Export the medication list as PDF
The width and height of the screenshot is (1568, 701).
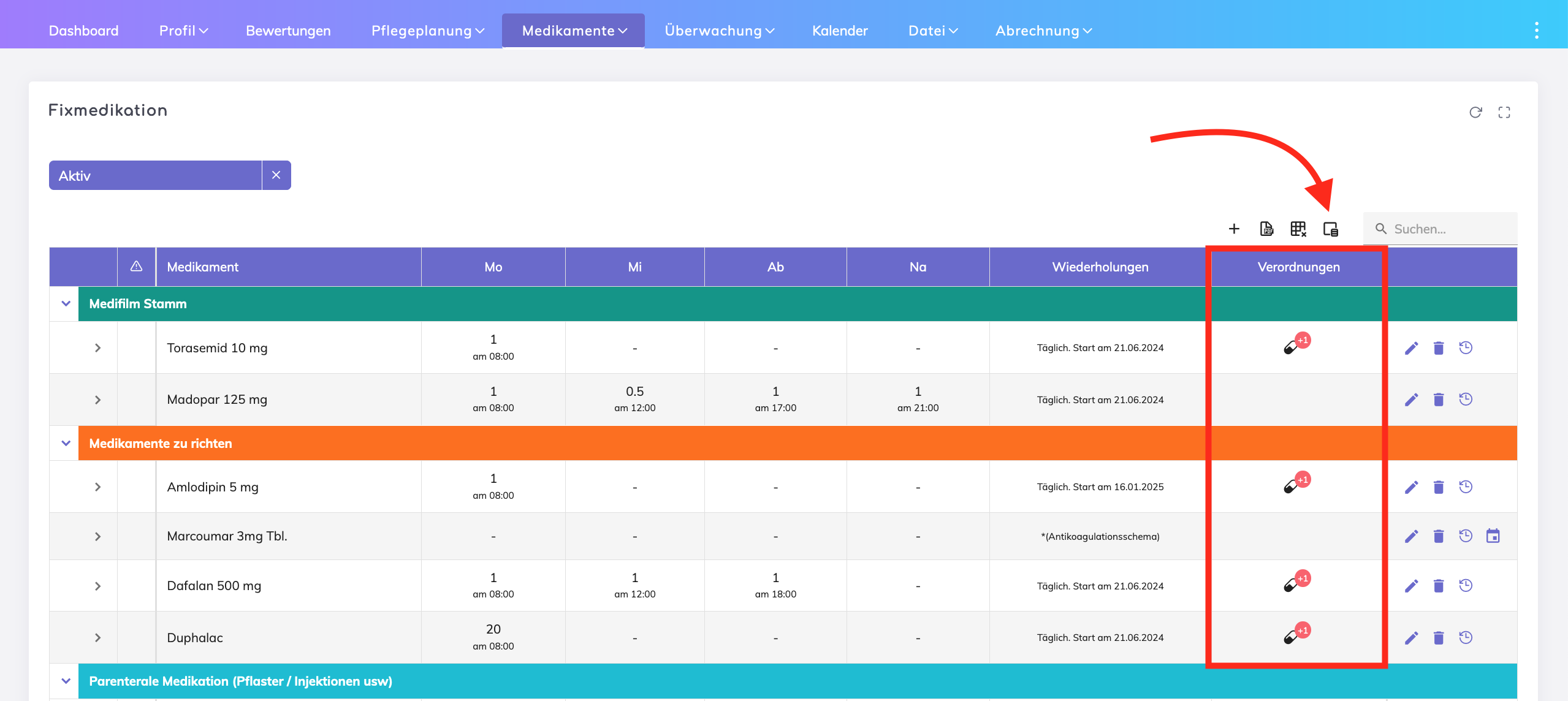pyautogui.click(x=1266, y=229)
